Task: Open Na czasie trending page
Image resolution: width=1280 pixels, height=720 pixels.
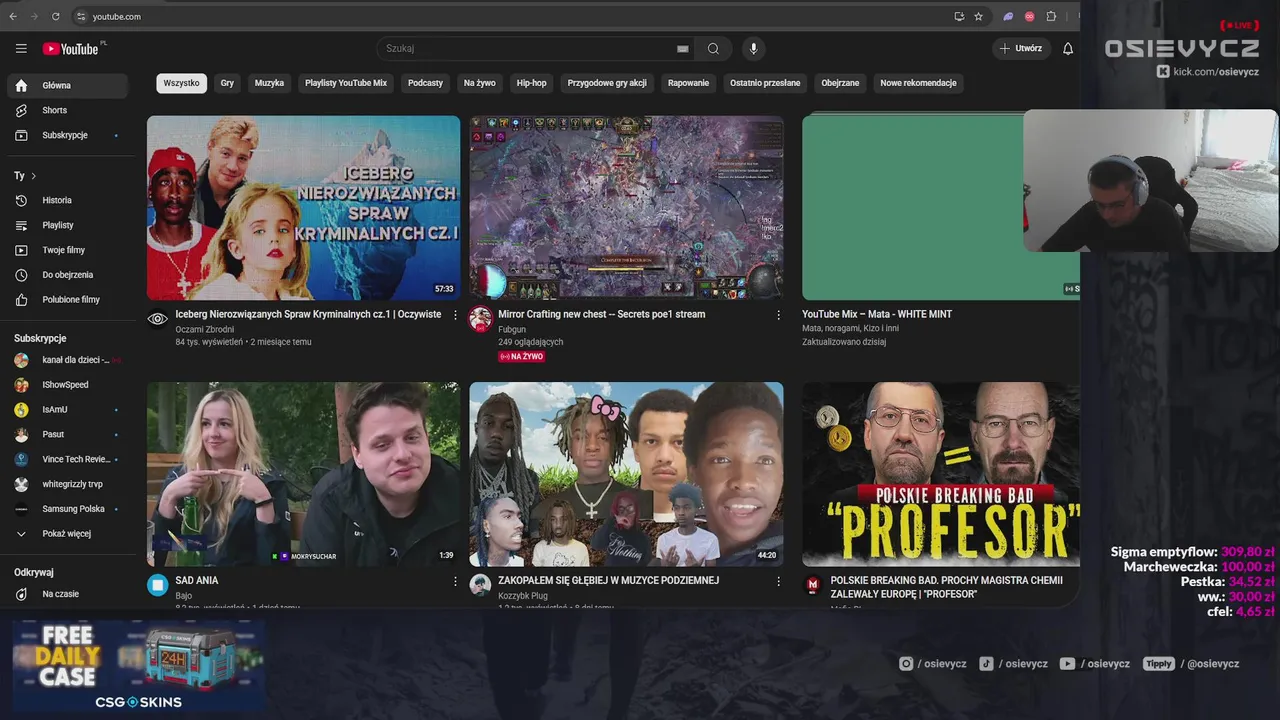Action: coord(68,594)
